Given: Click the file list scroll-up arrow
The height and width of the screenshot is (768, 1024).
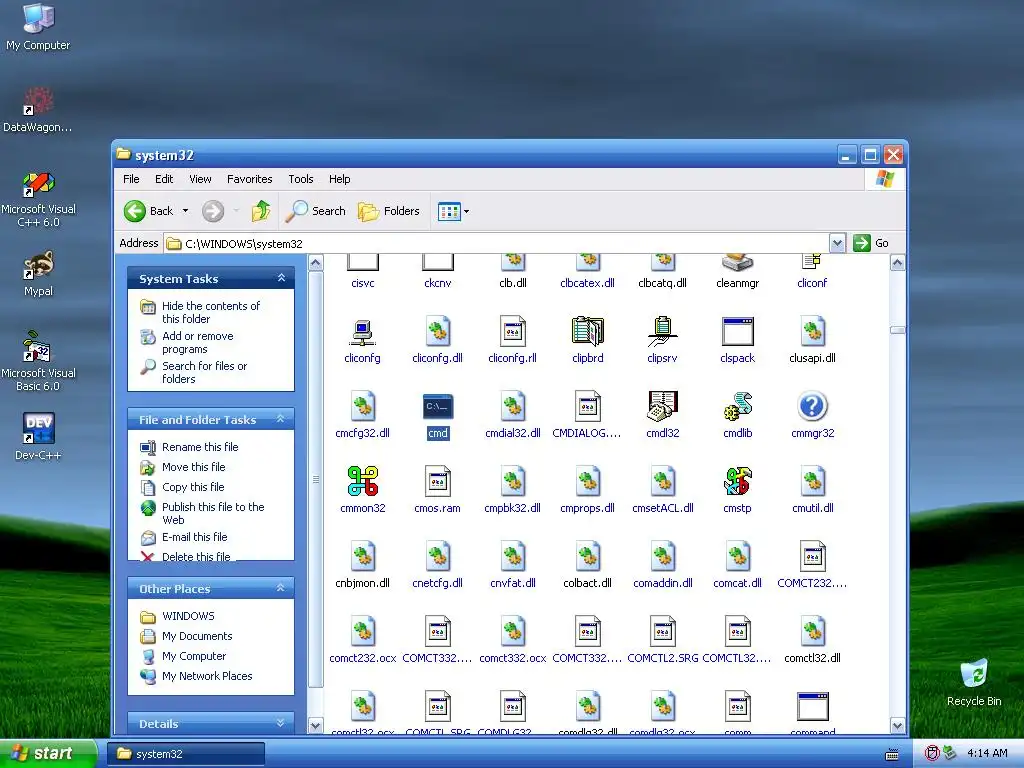Looking at the screenshot, I should pyautogui.click(x=897, y=263).
